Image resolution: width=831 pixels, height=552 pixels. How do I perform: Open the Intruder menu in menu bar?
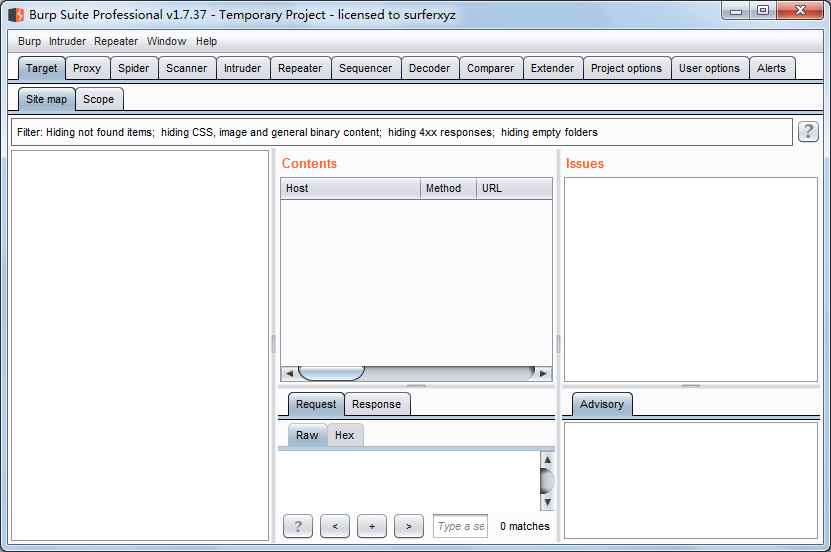67,41
